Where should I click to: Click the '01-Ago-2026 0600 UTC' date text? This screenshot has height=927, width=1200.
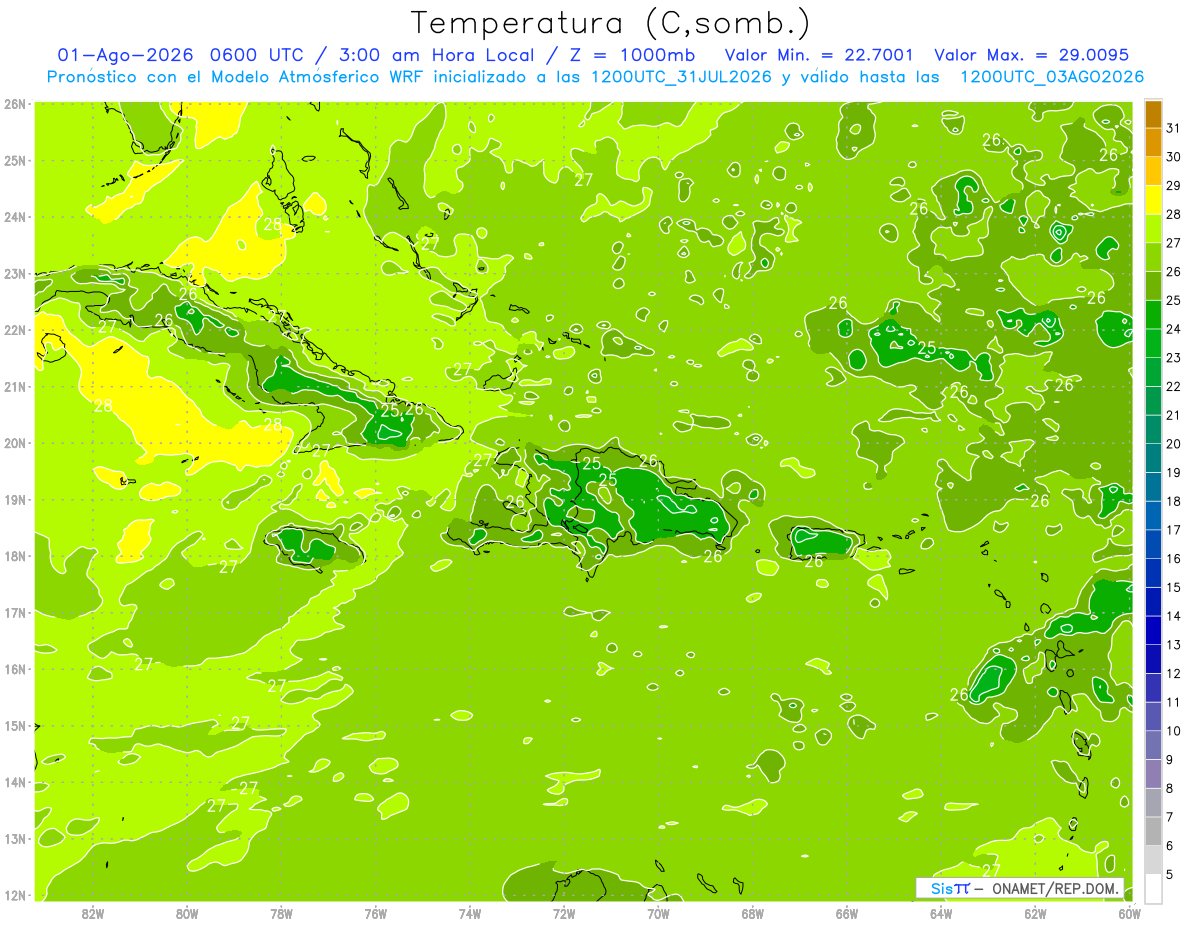tap(180, 55)
